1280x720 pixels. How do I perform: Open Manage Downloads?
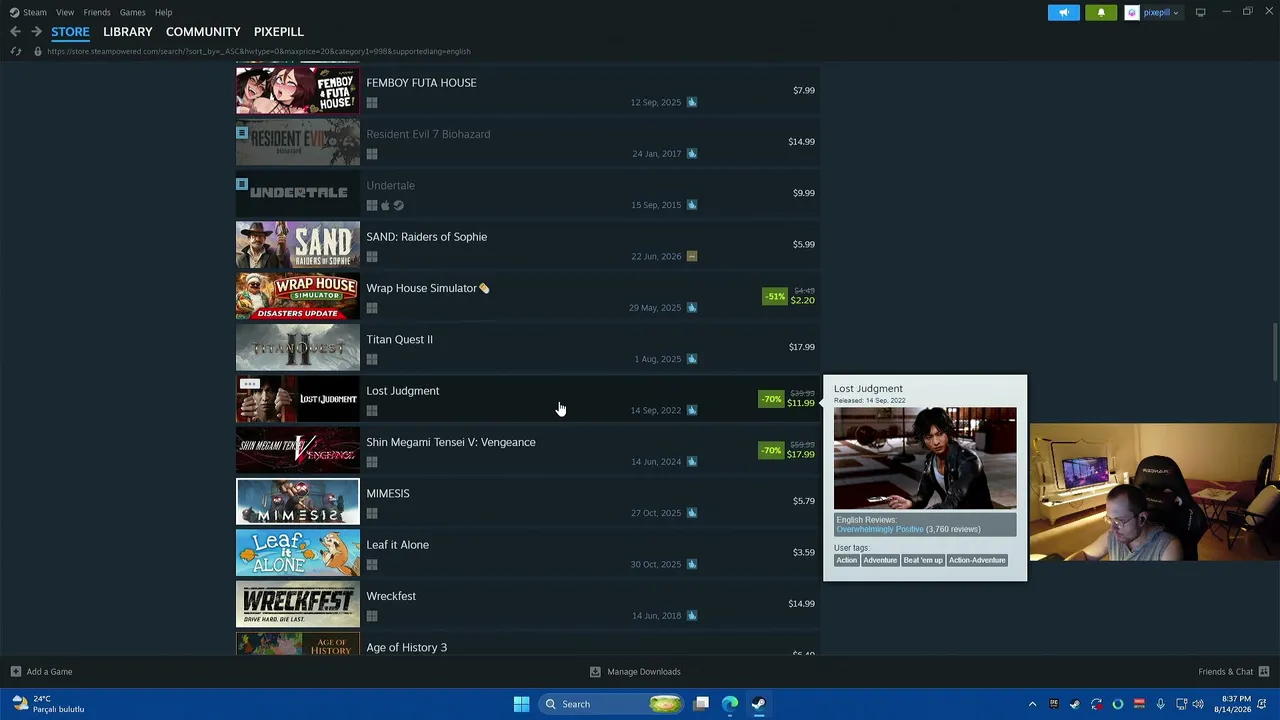tap(635, 672)
